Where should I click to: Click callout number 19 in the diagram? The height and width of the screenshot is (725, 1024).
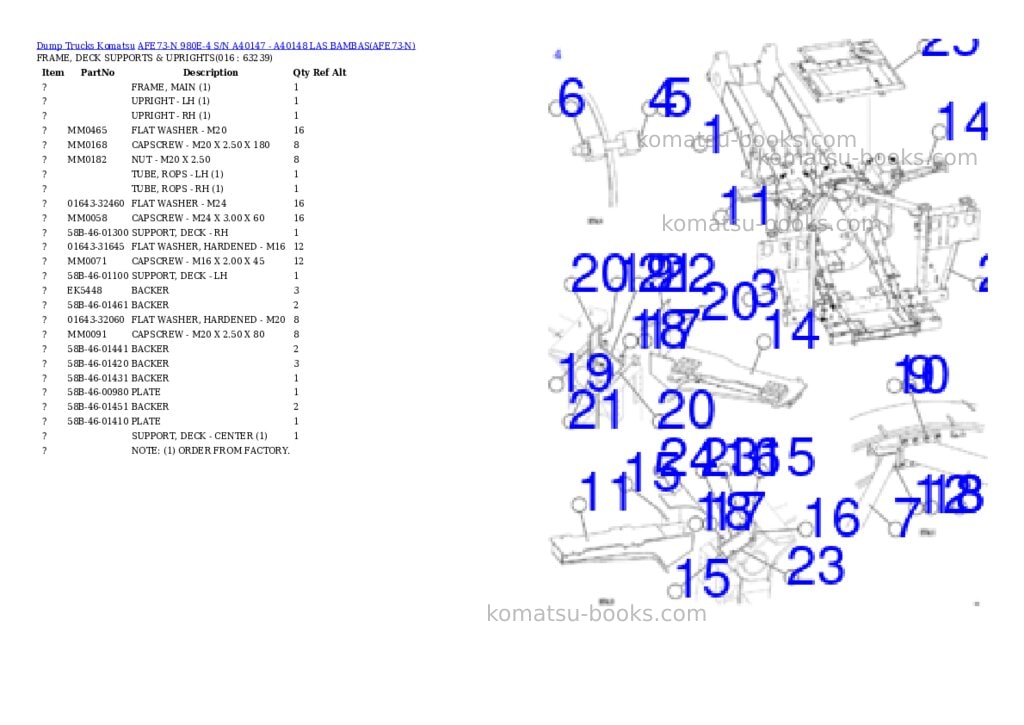(586, 372)
